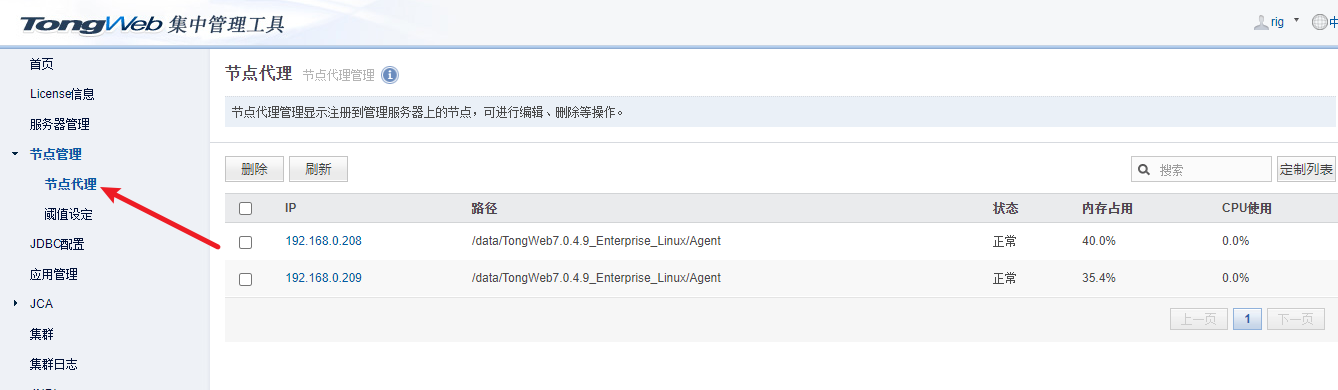Click the user avatar icon near rig

click(1261, 22)
